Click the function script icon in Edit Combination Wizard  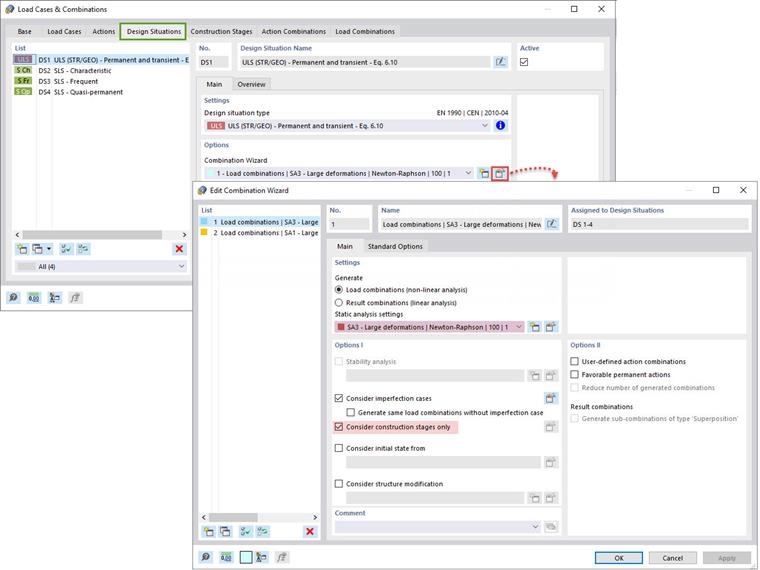[282, 557]
